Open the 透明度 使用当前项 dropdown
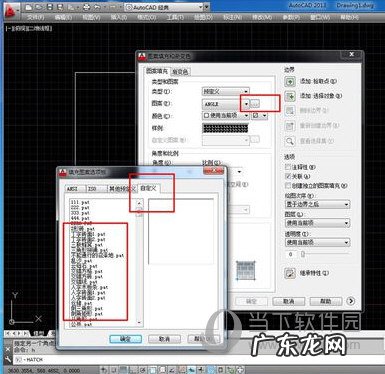This screenshot has width=385, height=374. 317,242
